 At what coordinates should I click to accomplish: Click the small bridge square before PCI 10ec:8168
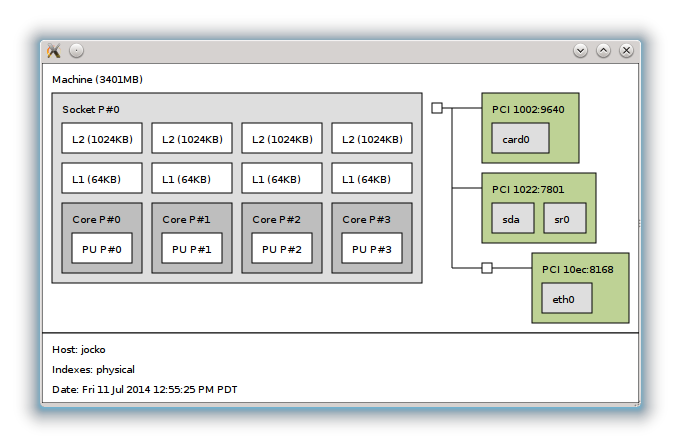tap(487, 268)
